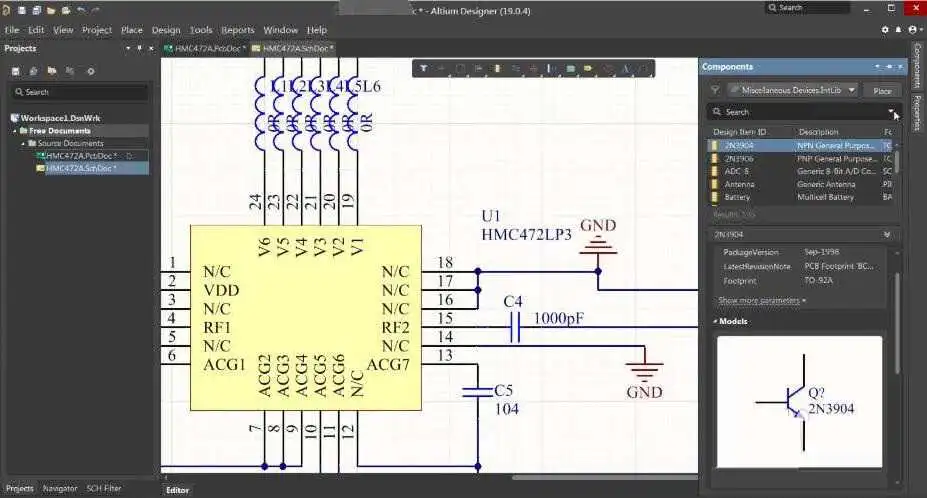This screenshot has width=927, height=498.
Task: Open the Projects panel options dropdown arrow
Action: point(128,48)
